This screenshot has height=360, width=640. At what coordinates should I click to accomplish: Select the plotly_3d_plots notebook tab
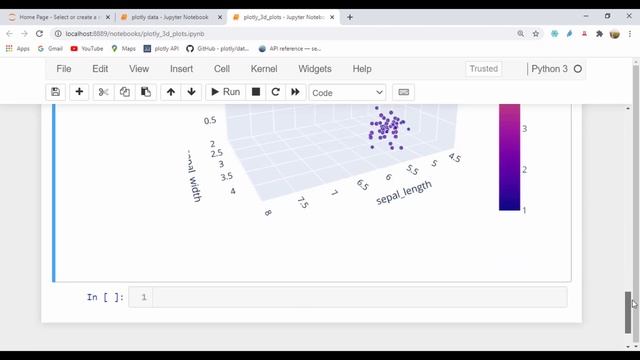(x=283, y=17)
